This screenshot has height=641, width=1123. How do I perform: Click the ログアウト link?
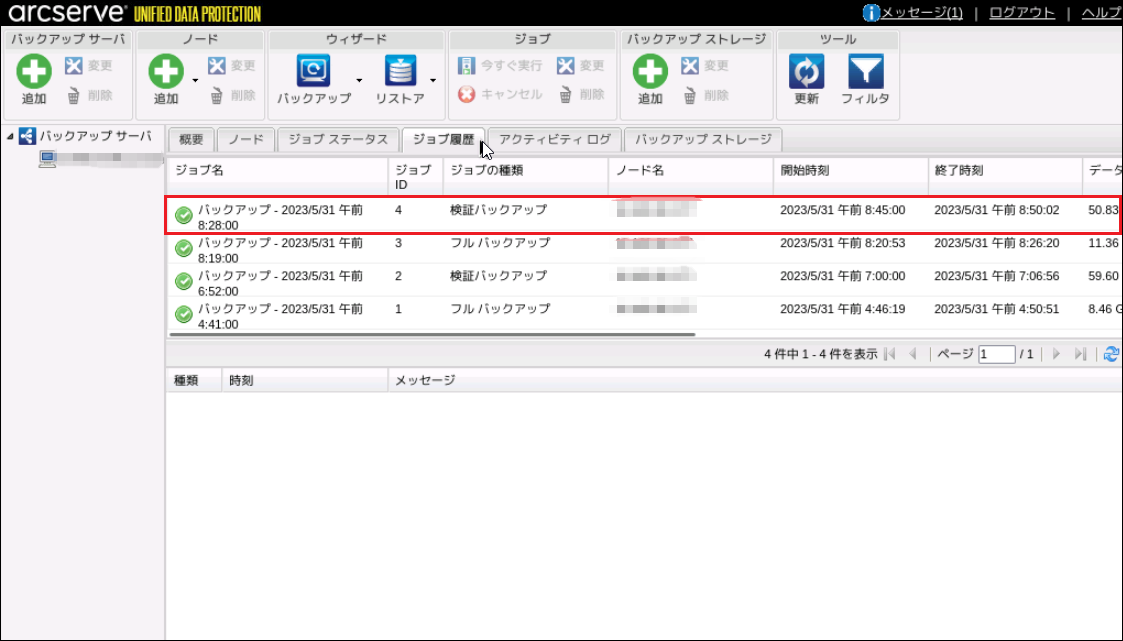(x=1021, y=13)
